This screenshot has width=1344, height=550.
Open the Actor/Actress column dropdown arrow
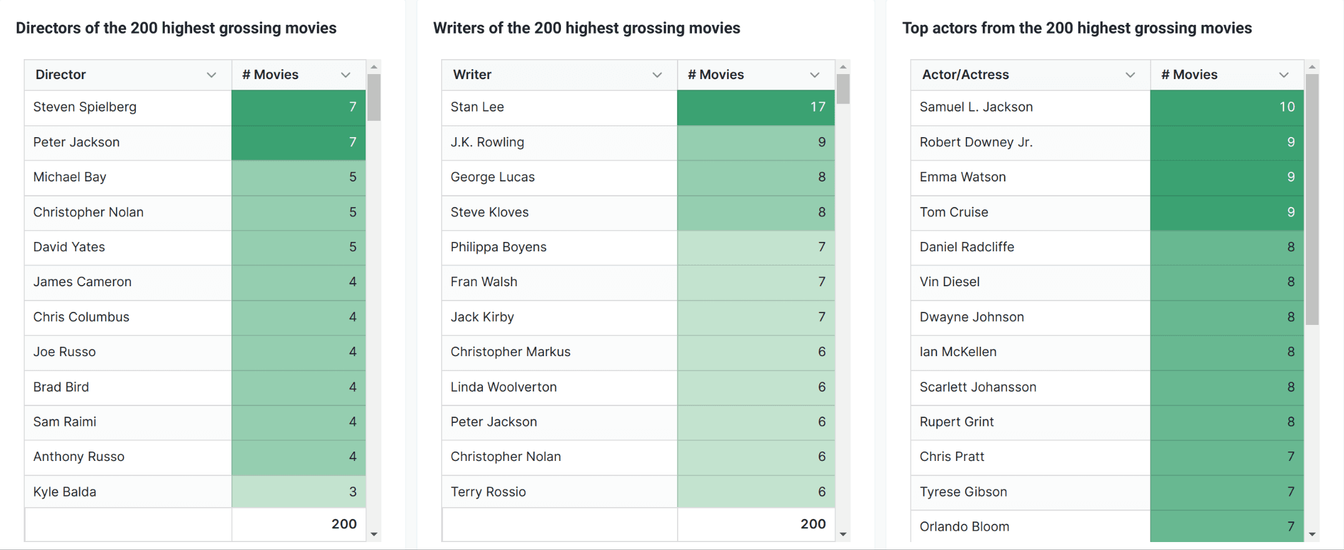1130,75
